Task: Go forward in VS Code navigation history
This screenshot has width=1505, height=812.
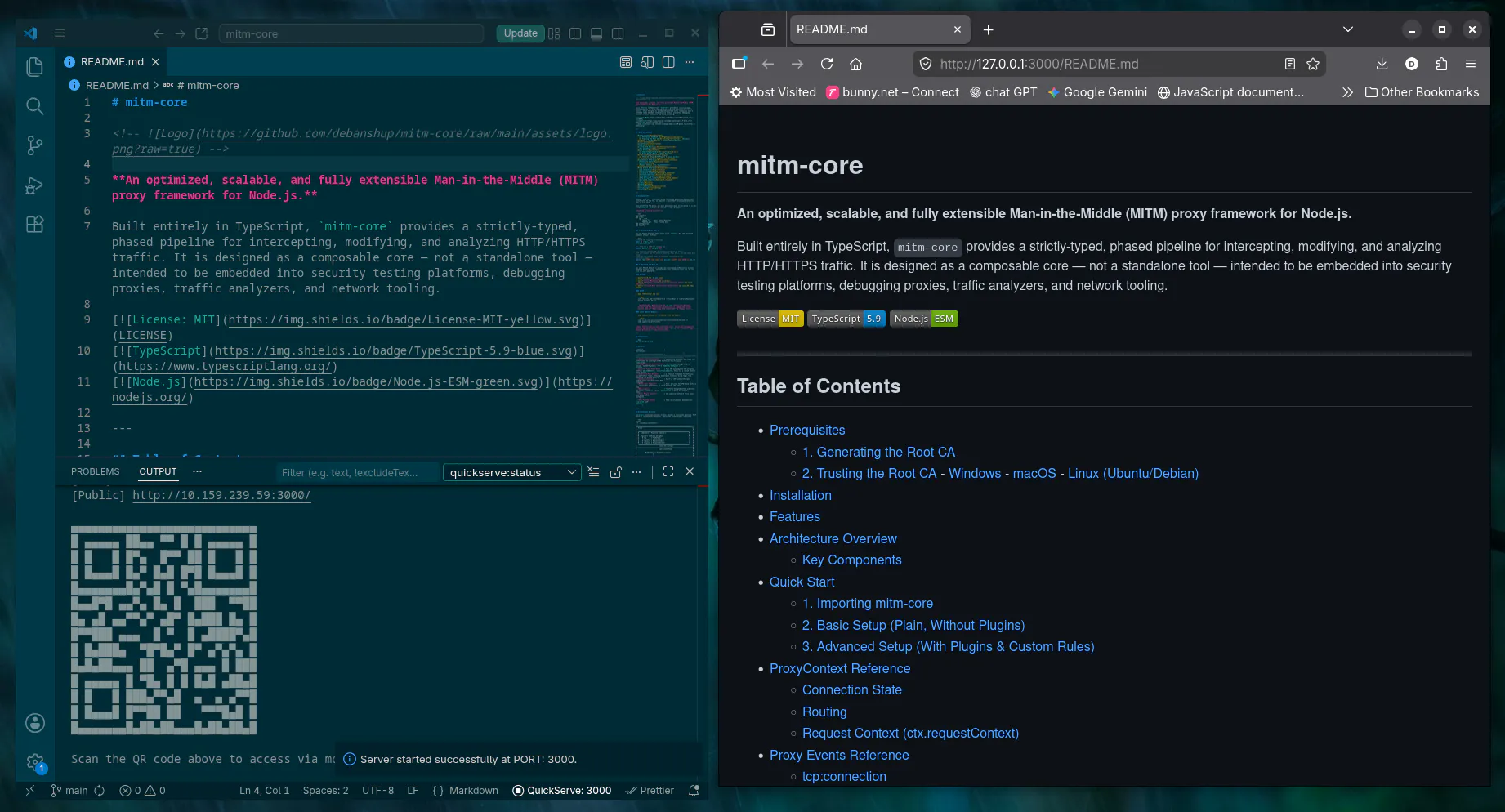Action: (180, 33)
